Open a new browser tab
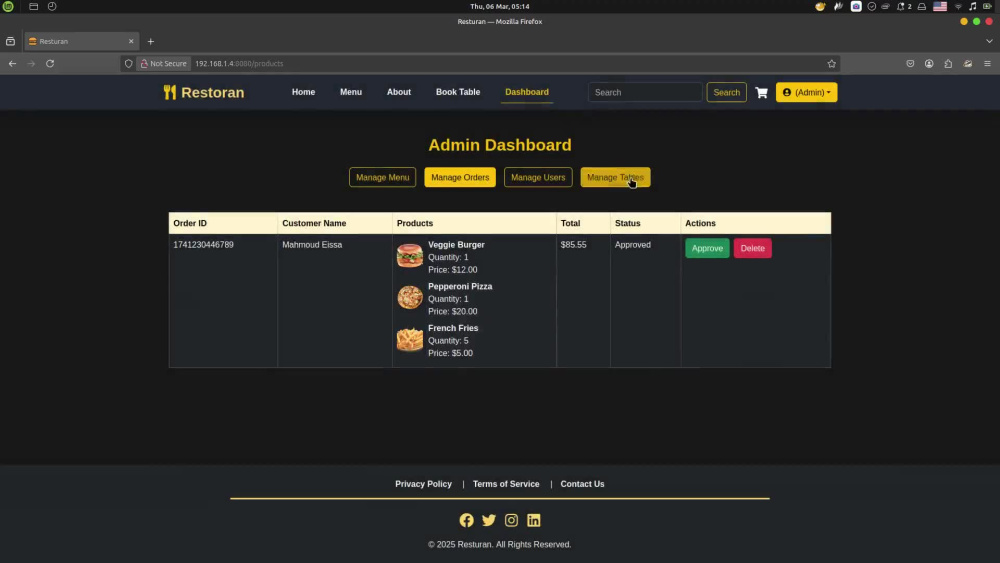1000x563 pixels. (x=151, y=41)
